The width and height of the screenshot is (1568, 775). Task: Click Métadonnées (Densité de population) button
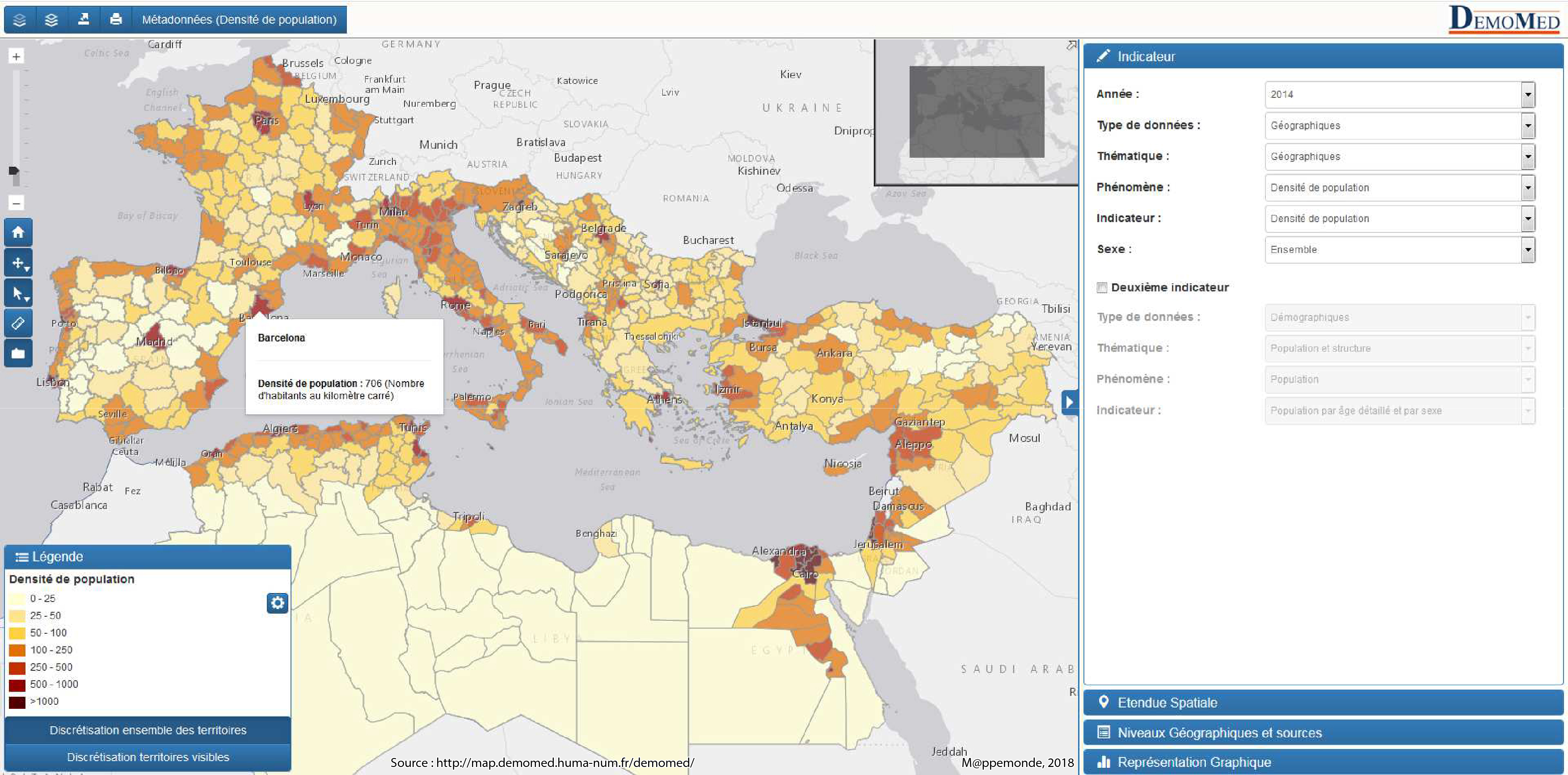(239, 20)
